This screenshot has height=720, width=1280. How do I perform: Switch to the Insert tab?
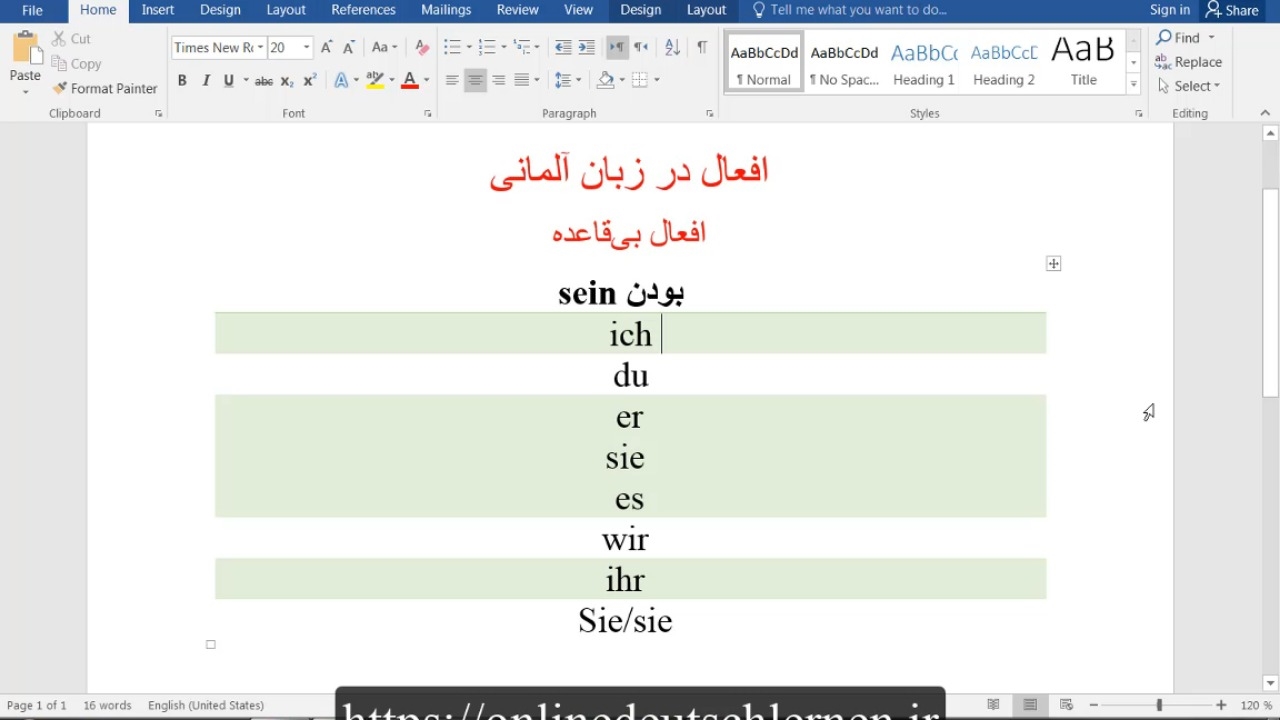coord(158,10)
